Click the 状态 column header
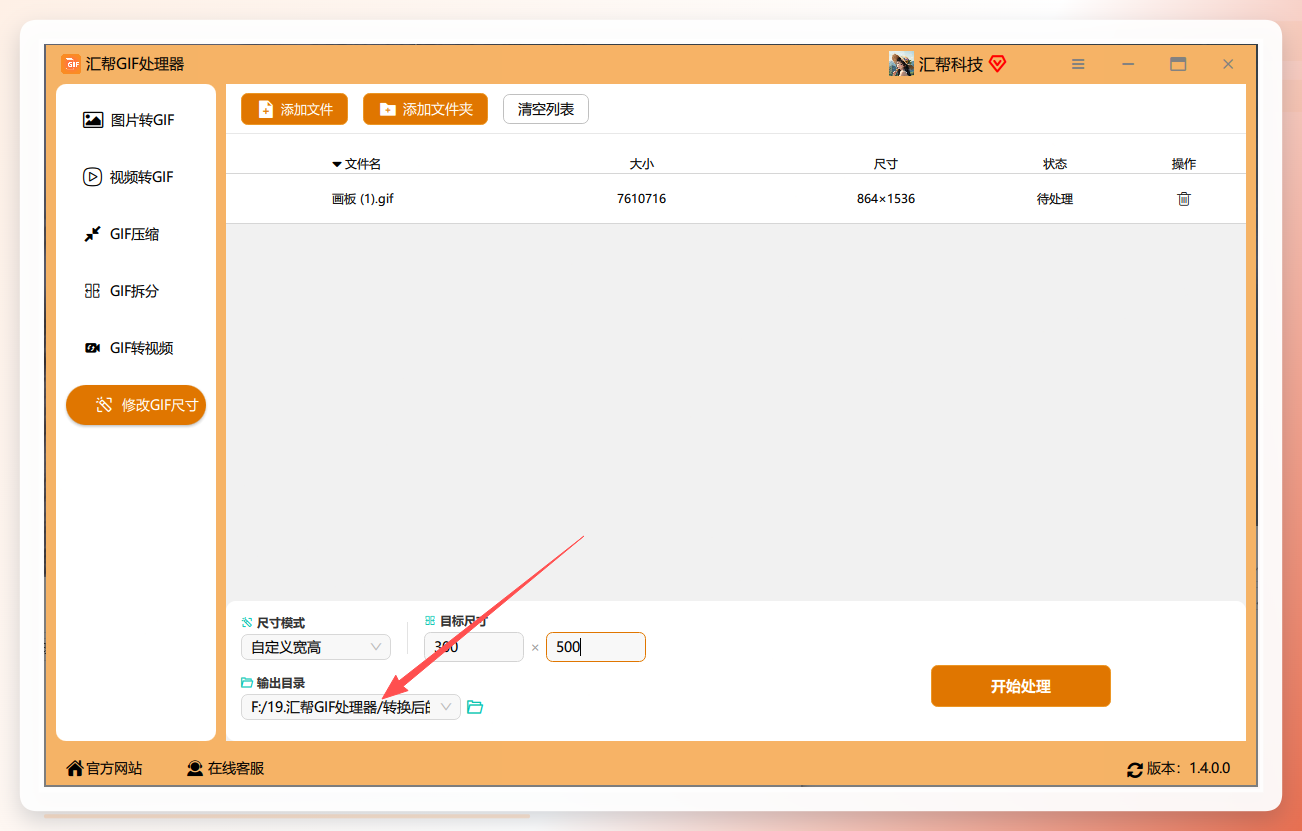Image resolution: width=1302 pixels, height=831 pixels. click(x=1055, y=164)
